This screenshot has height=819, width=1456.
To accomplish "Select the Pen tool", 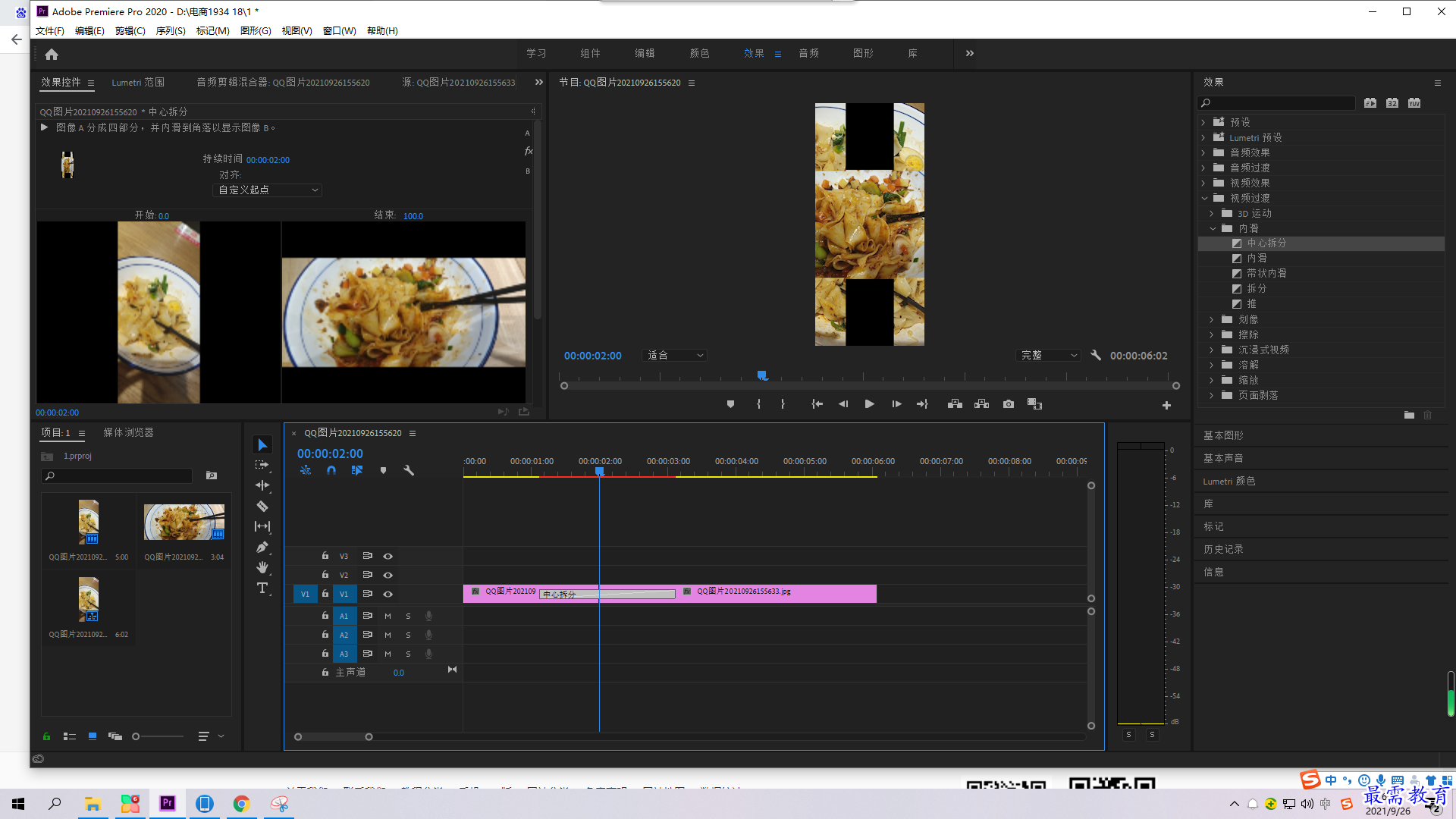I will point(262,547).
